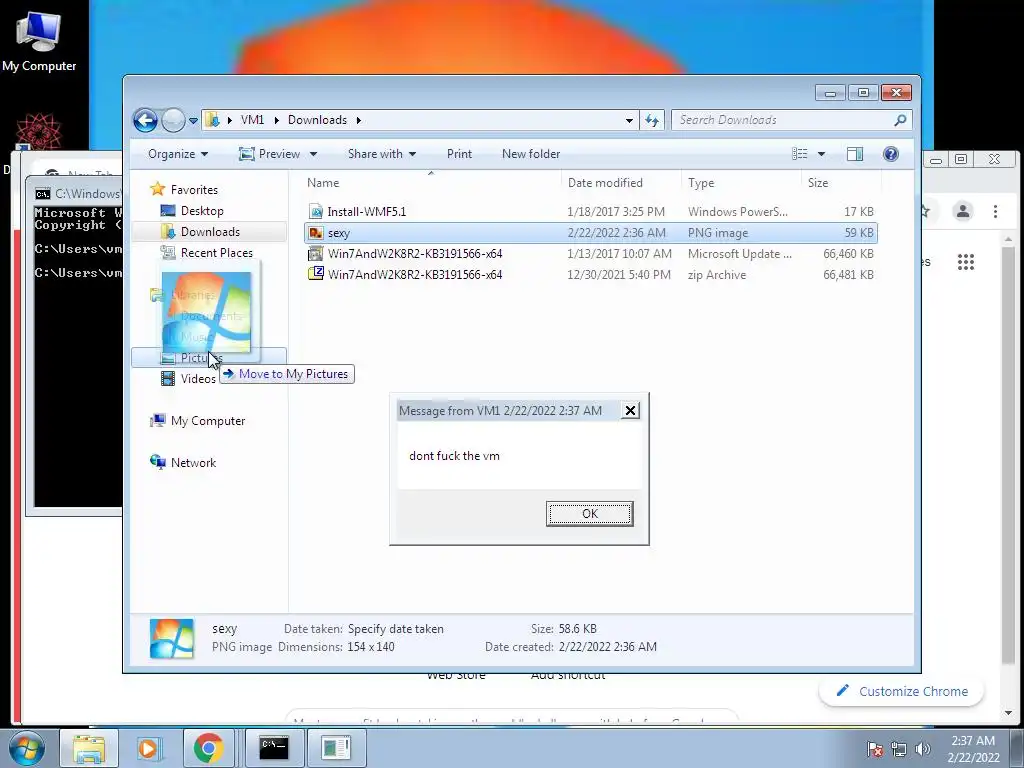
Task: Expand the Share with dropdown arrow
Action: point(413,154)
